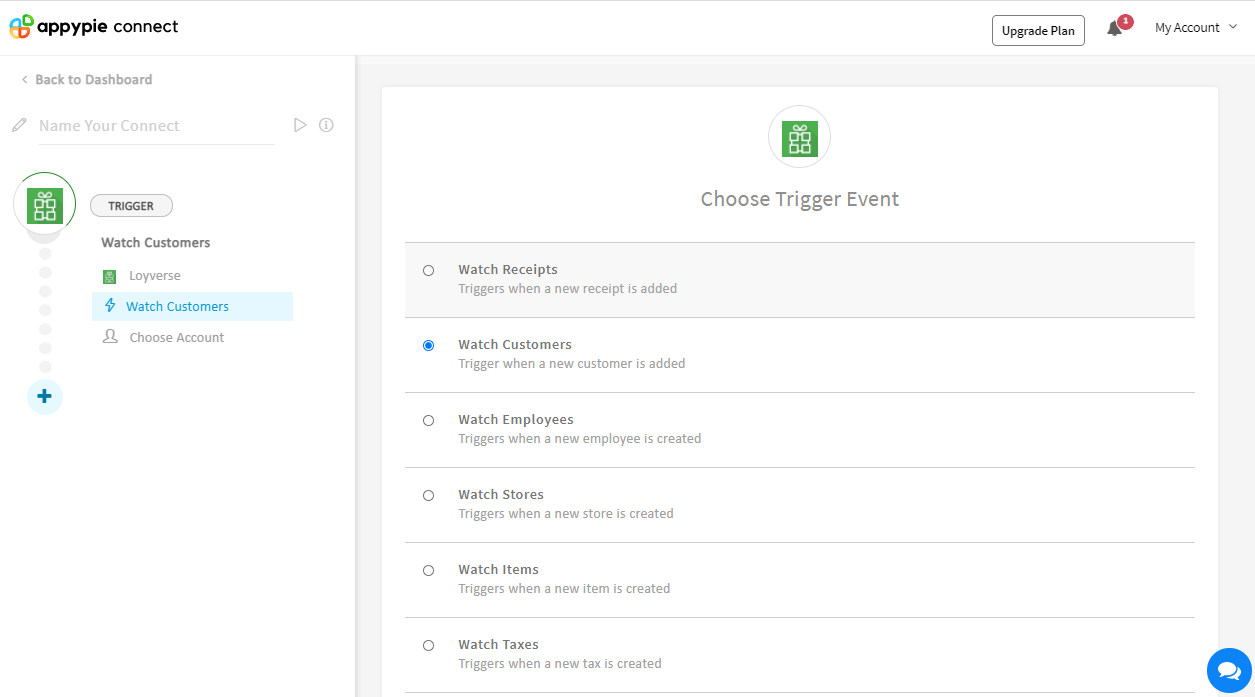Expand the My Account dropdown
The height and width of the screenshot is (697, 1255).
1195,28
